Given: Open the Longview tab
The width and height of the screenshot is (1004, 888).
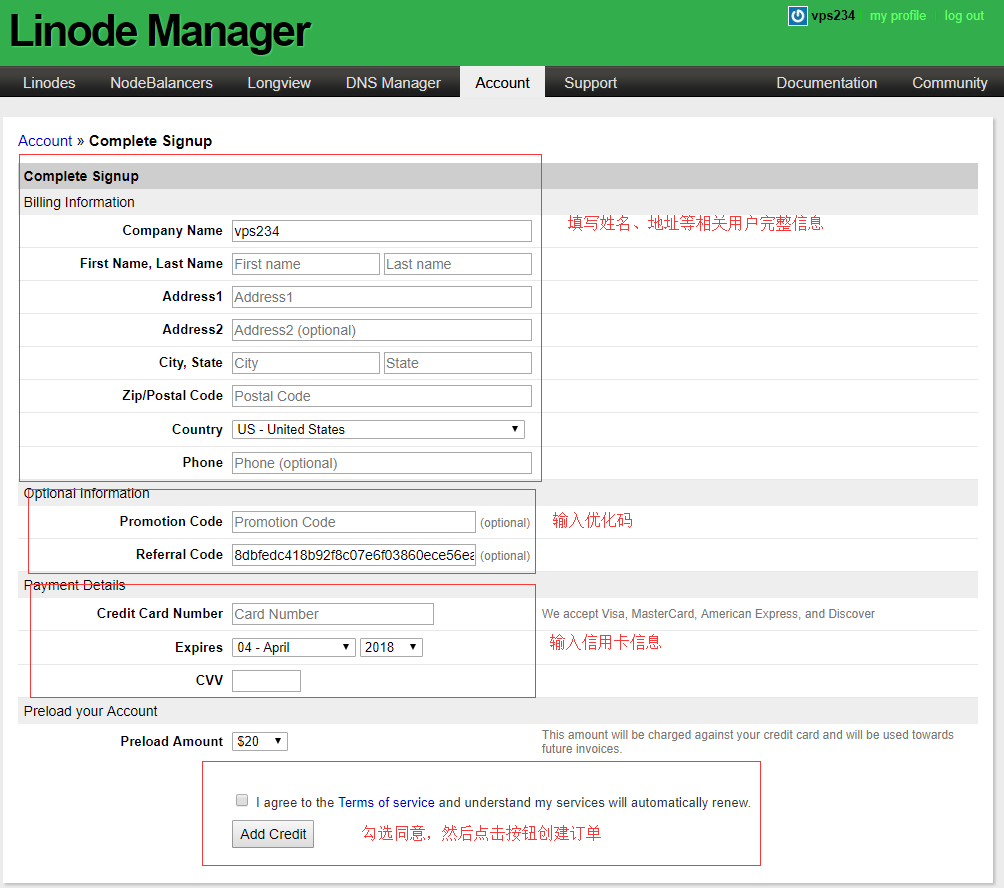Looking at the screenshot, I should click(x=279, y=83).
